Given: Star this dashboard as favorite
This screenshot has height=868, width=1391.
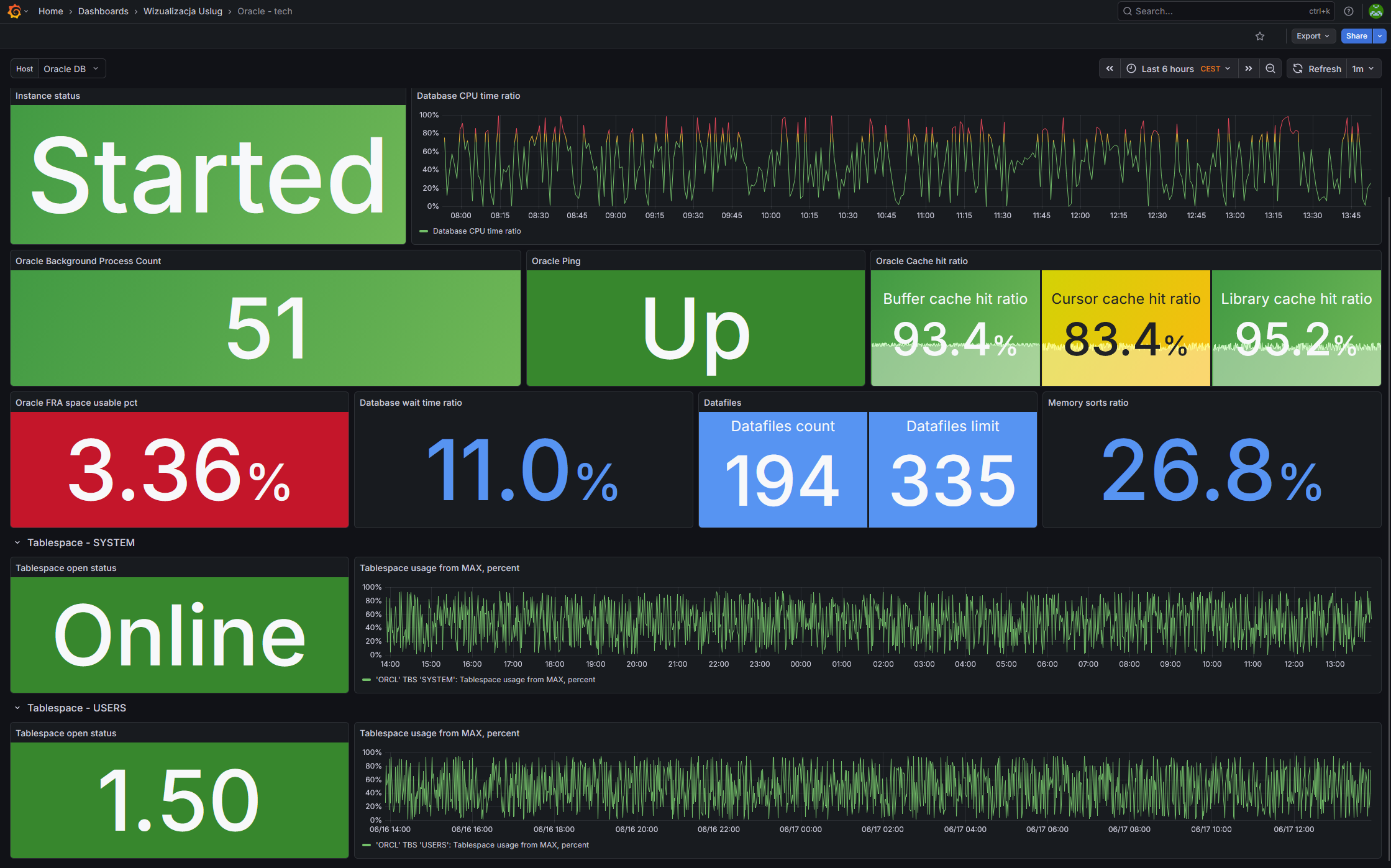Looking at the screenshot, I should (1260, 36).
